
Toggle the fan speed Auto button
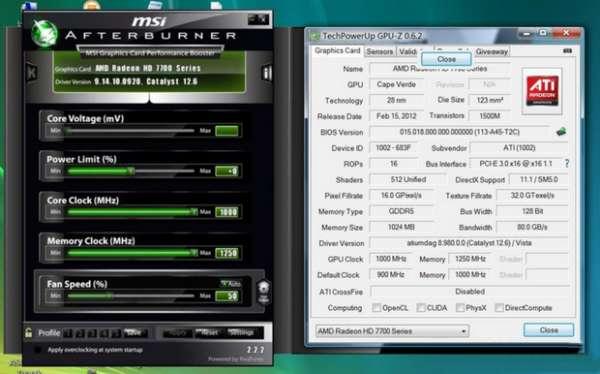click(x=231, y=284)
